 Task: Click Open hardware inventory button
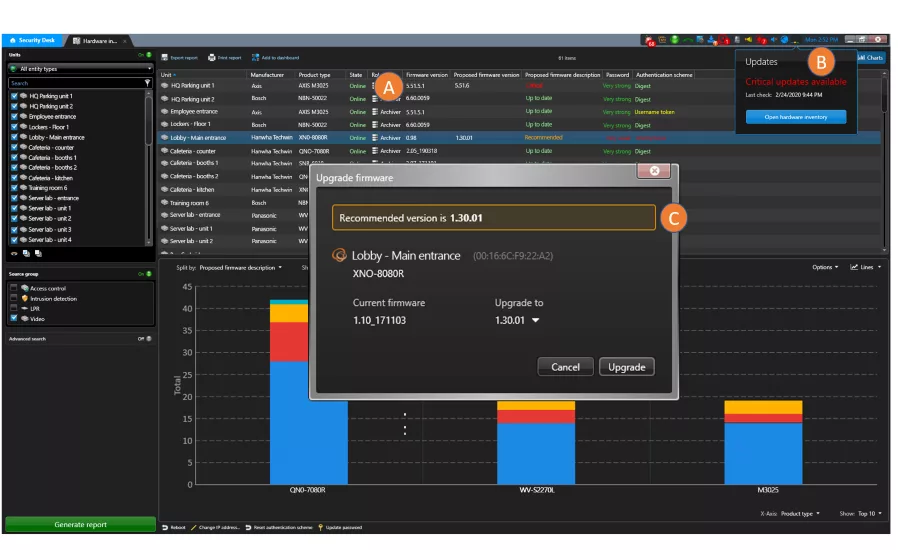(x=796, y=117)
